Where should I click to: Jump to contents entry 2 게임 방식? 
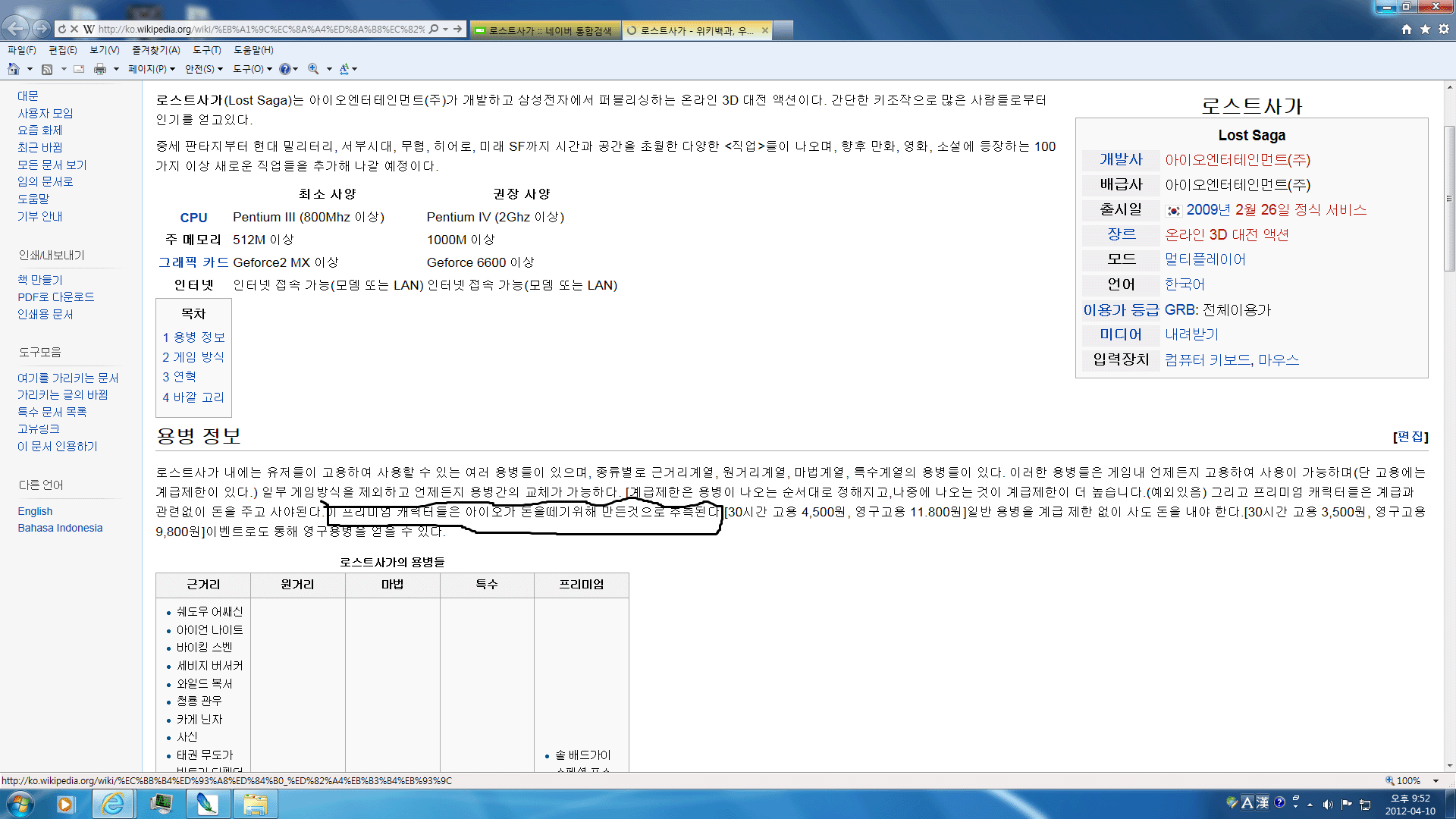pyautogui.click(x=193, y=357)
